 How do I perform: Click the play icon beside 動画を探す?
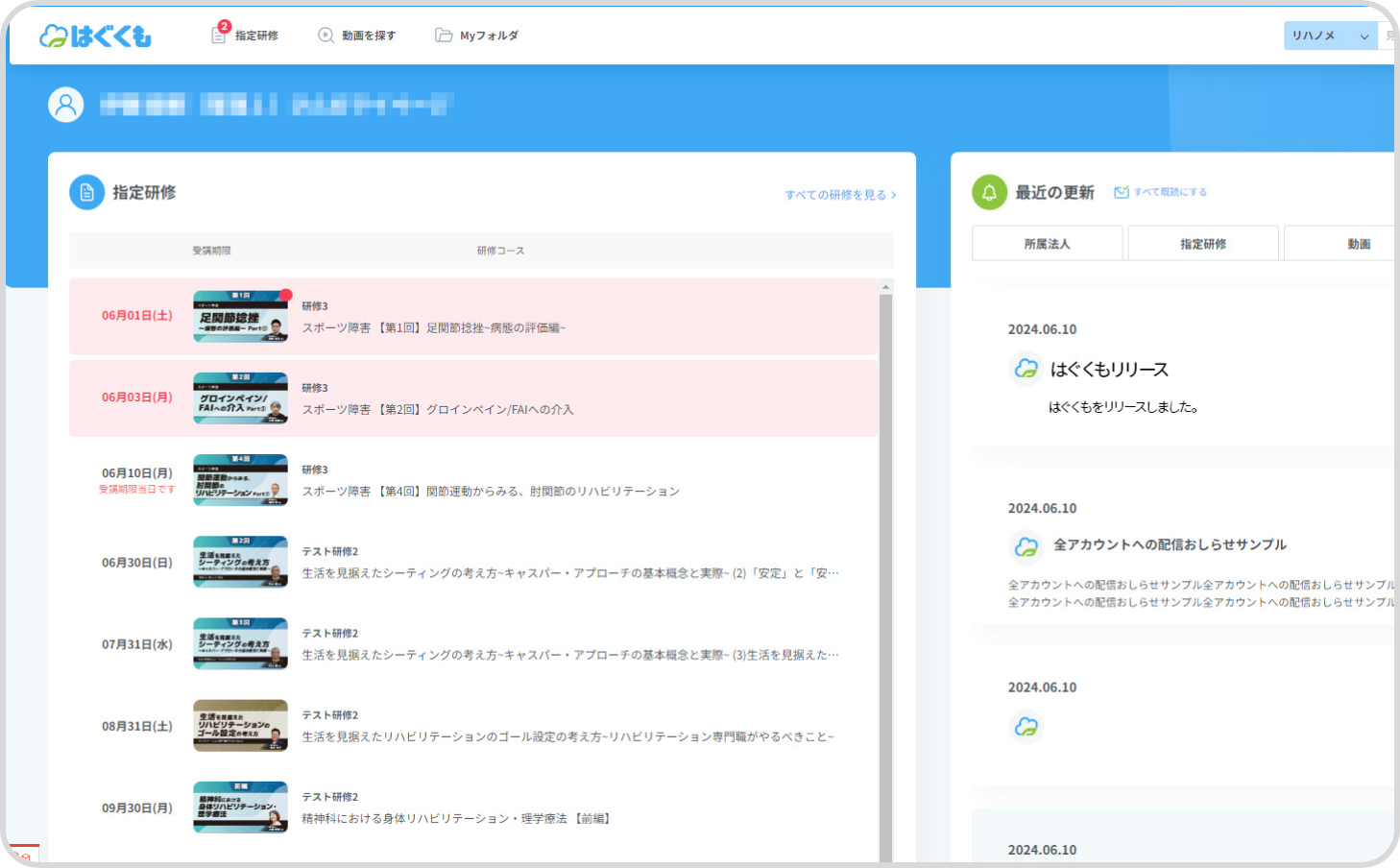click(x=326, y=36)
